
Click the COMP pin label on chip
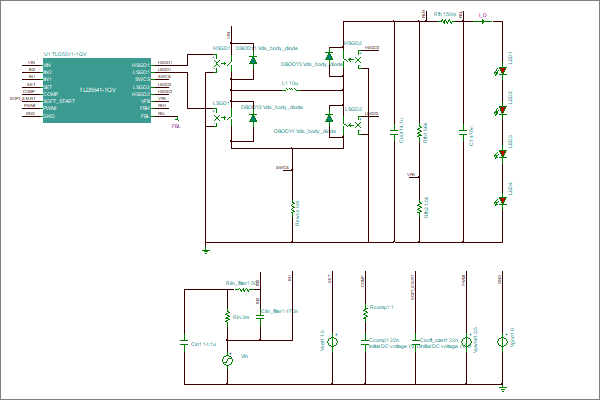click(x=51, y=94)
